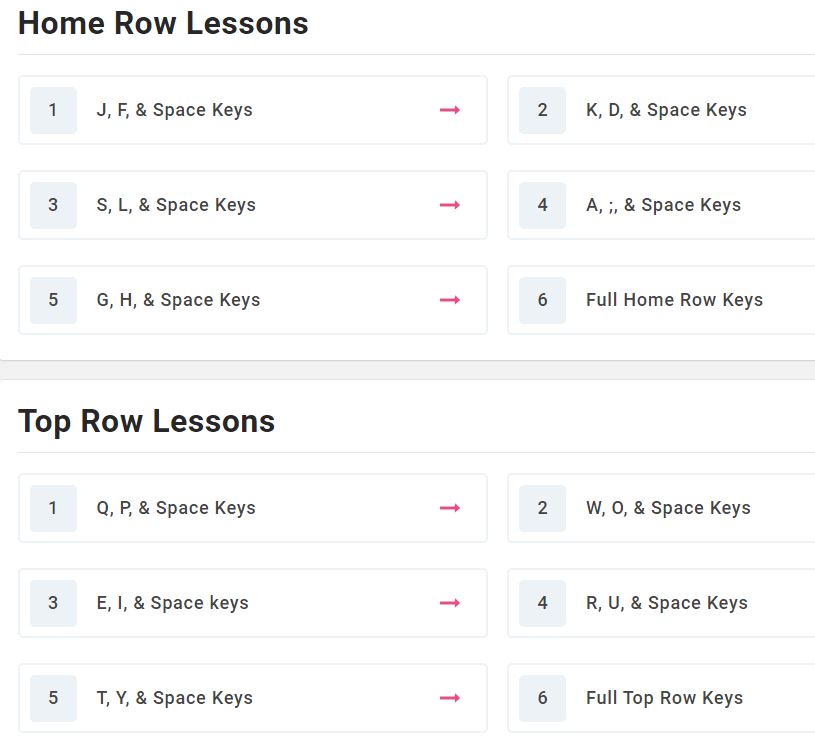Screen dimensions: 815x745
Task: Click the arrow icon for Q, P, & Space Keys
Action: (450, 508)
